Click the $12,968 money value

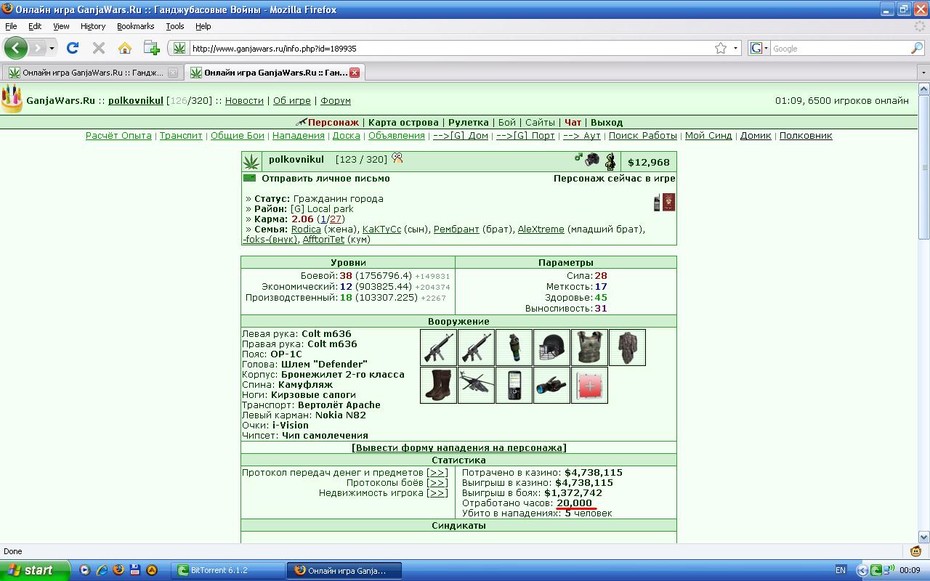(648, 162)
